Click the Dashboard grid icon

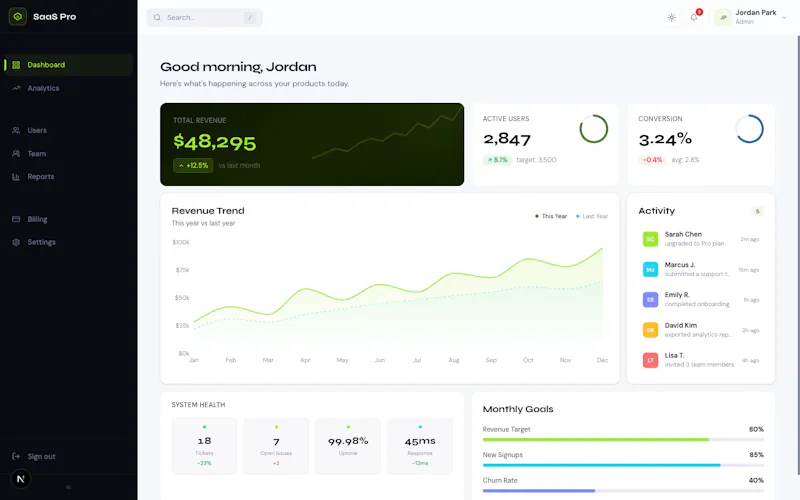(x=16, y=65)
